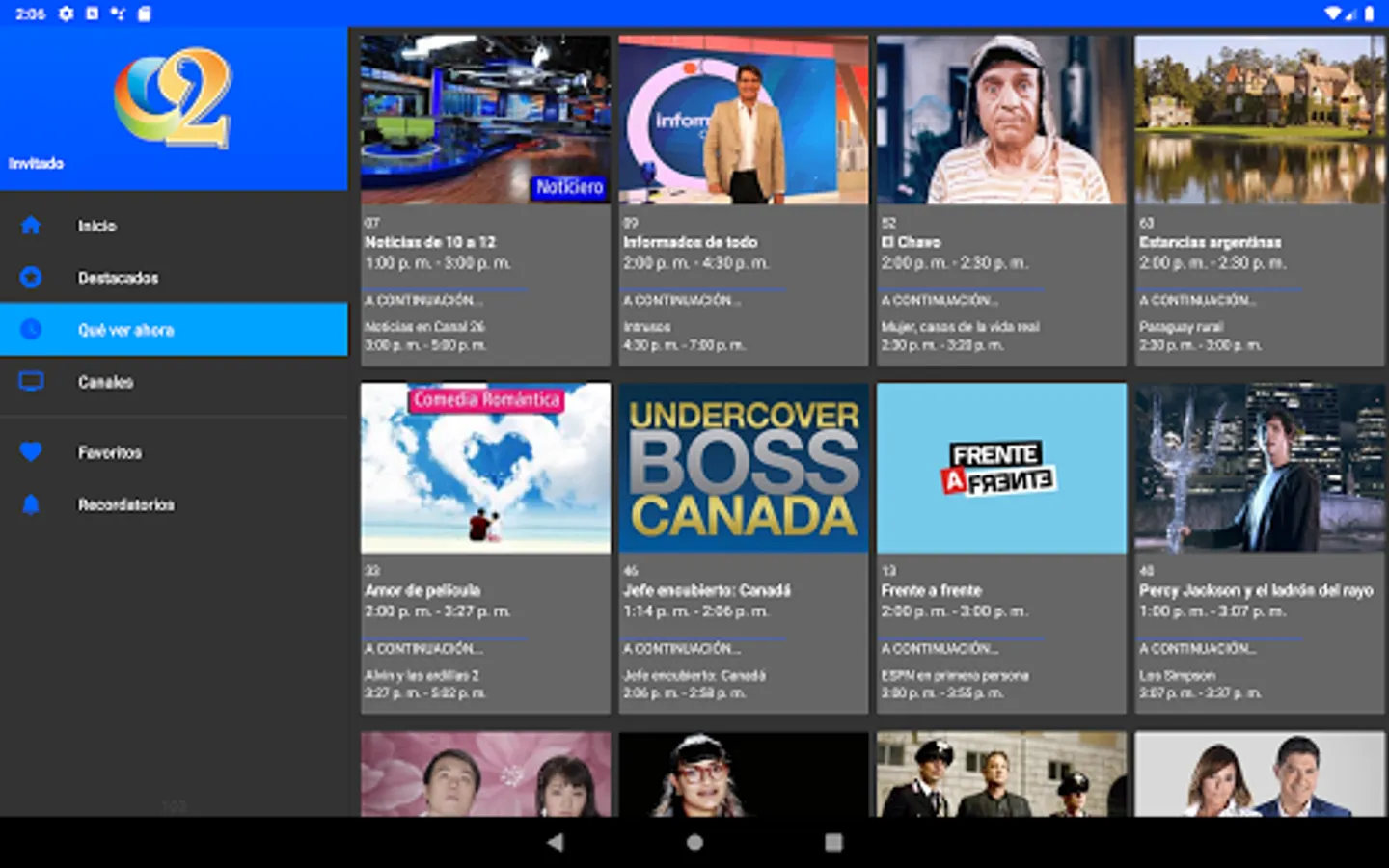
Task: Click upcoming show Paraguay rural
Action: click(x=1181, y=327)
